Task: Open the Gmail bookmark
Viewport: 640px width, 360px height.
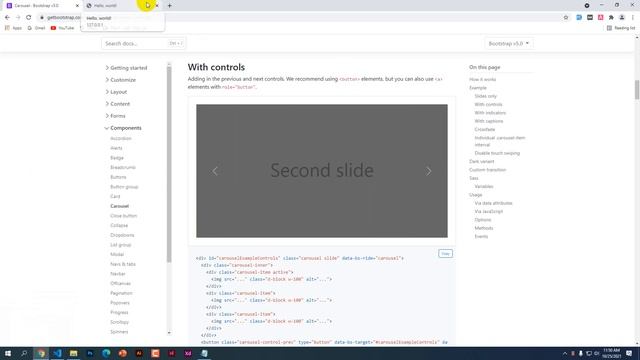Action: tap(36, 28)
